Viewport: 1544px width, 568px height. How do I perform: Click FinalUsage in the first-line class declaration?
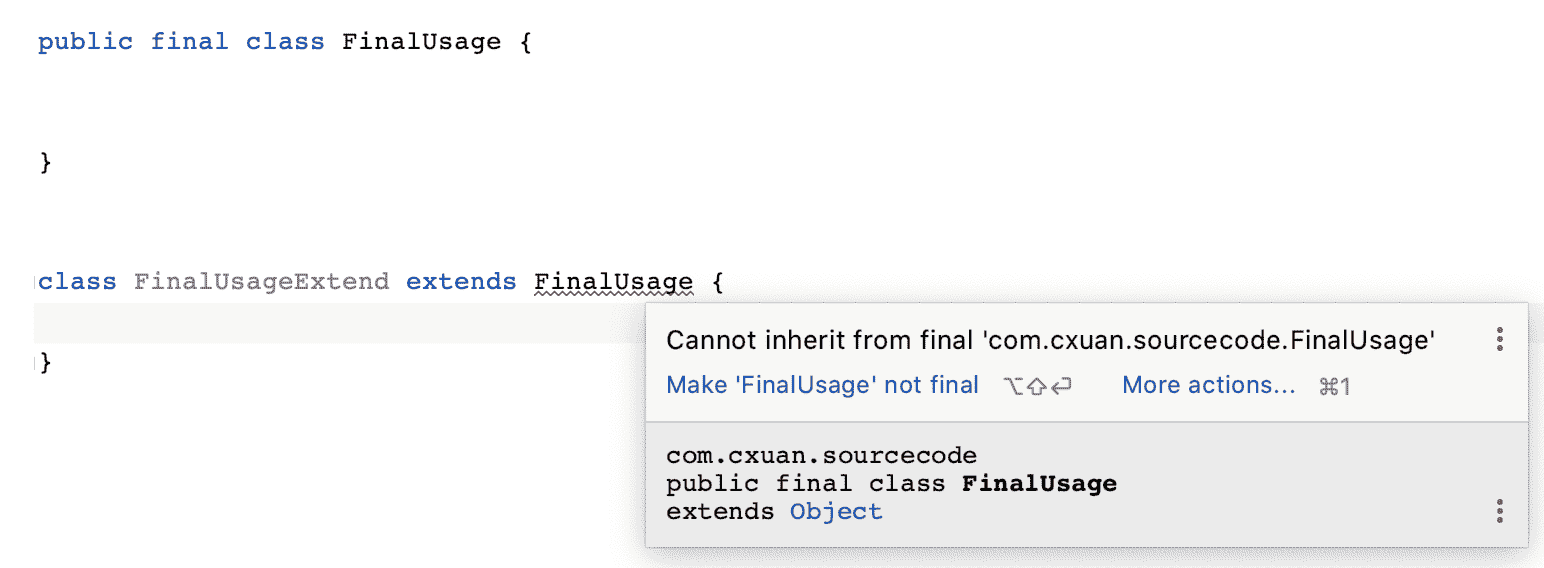(x=421, y=42)
